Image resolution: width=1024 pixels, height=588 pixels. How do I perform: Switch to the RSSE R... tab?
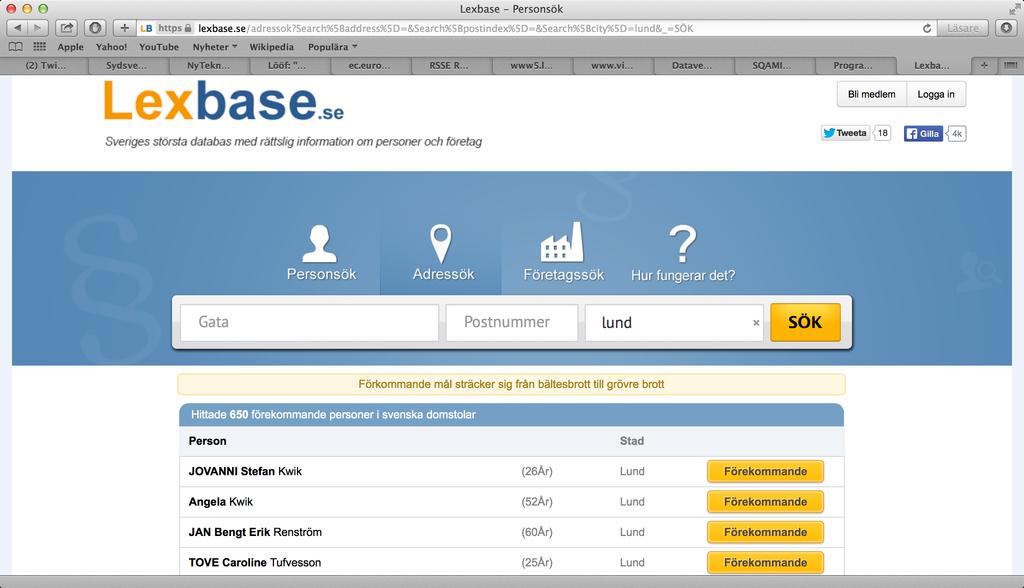449,65
